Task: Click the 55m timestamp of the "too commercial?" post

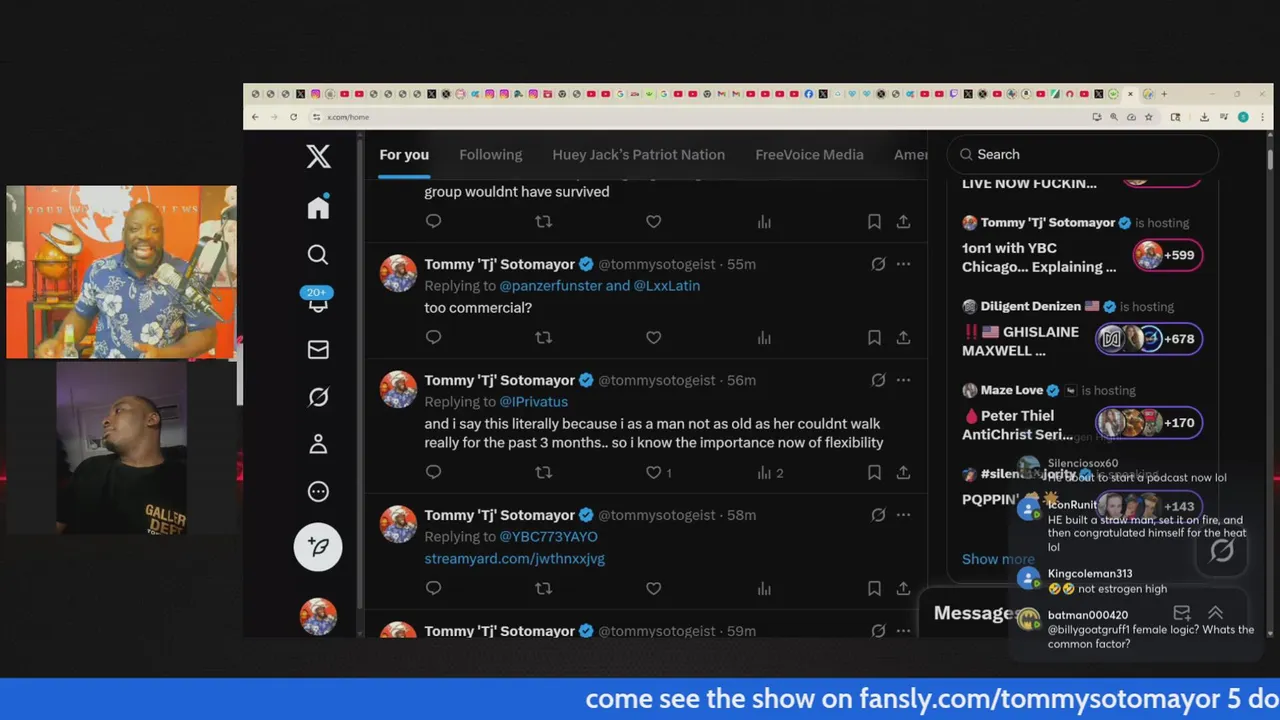Action: coord(741,264)
